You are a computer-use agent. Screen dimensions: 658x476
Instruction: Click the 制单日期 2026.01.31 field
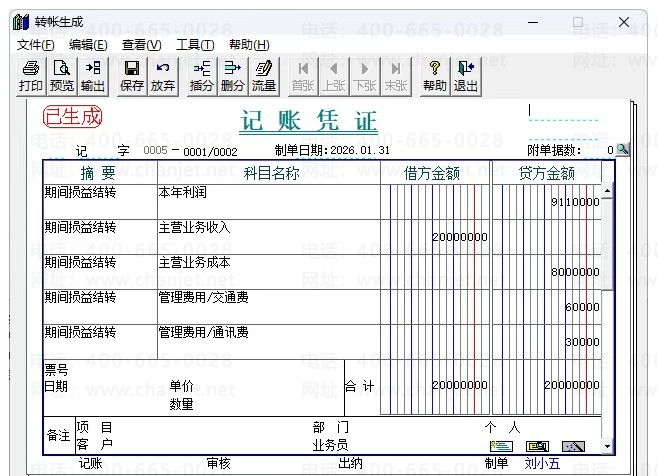pos(360,150)
